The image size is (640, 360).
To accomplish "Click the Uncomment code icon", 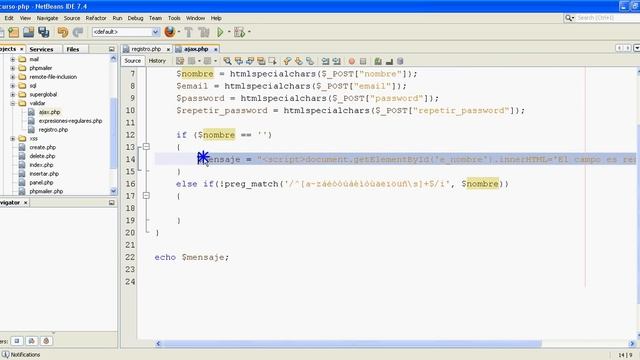I will (x=389, y=61).
